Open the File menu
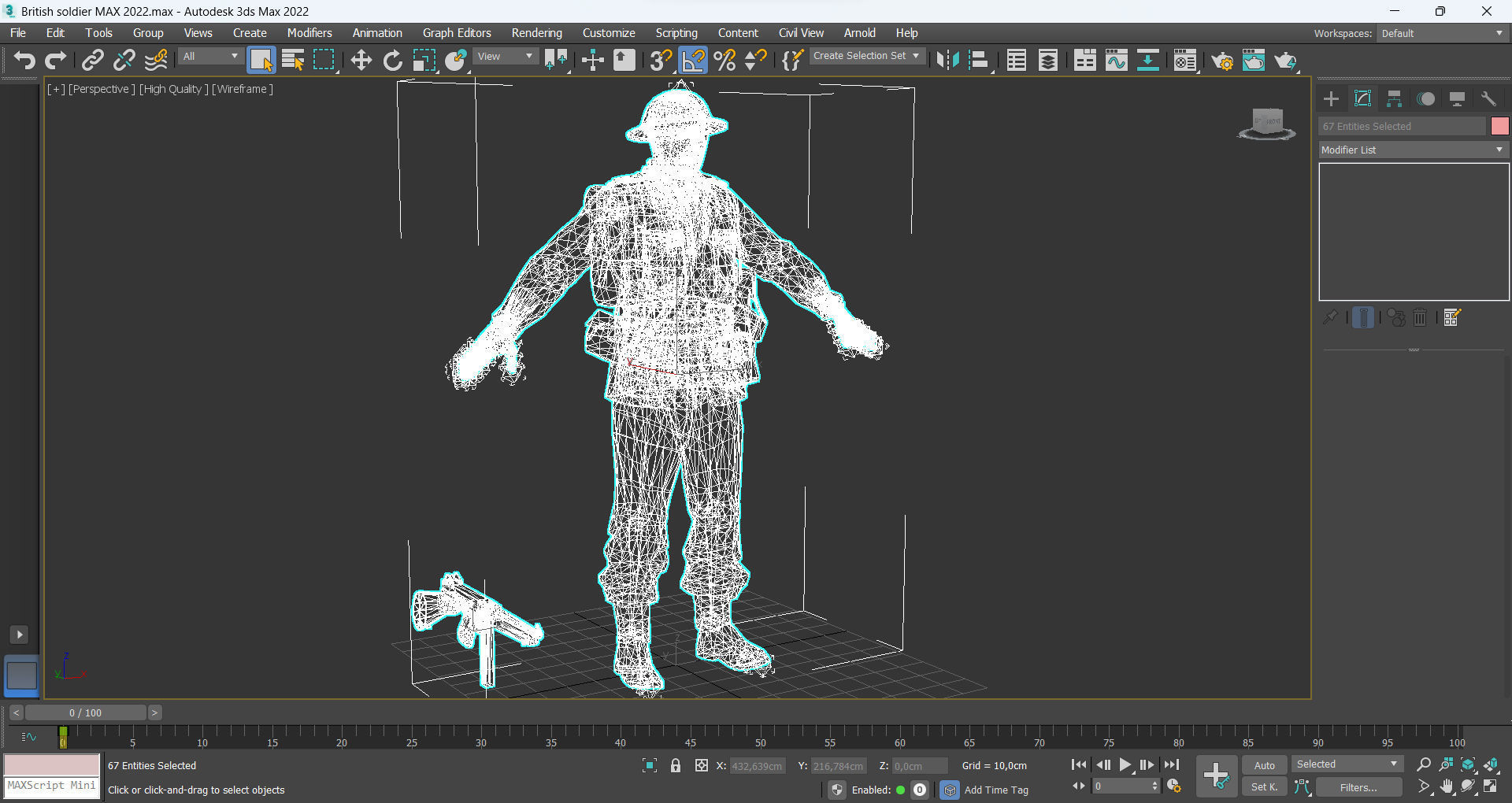Viewport: 1512px width, 803px height. pyautogui.click(x=18, y=33)
